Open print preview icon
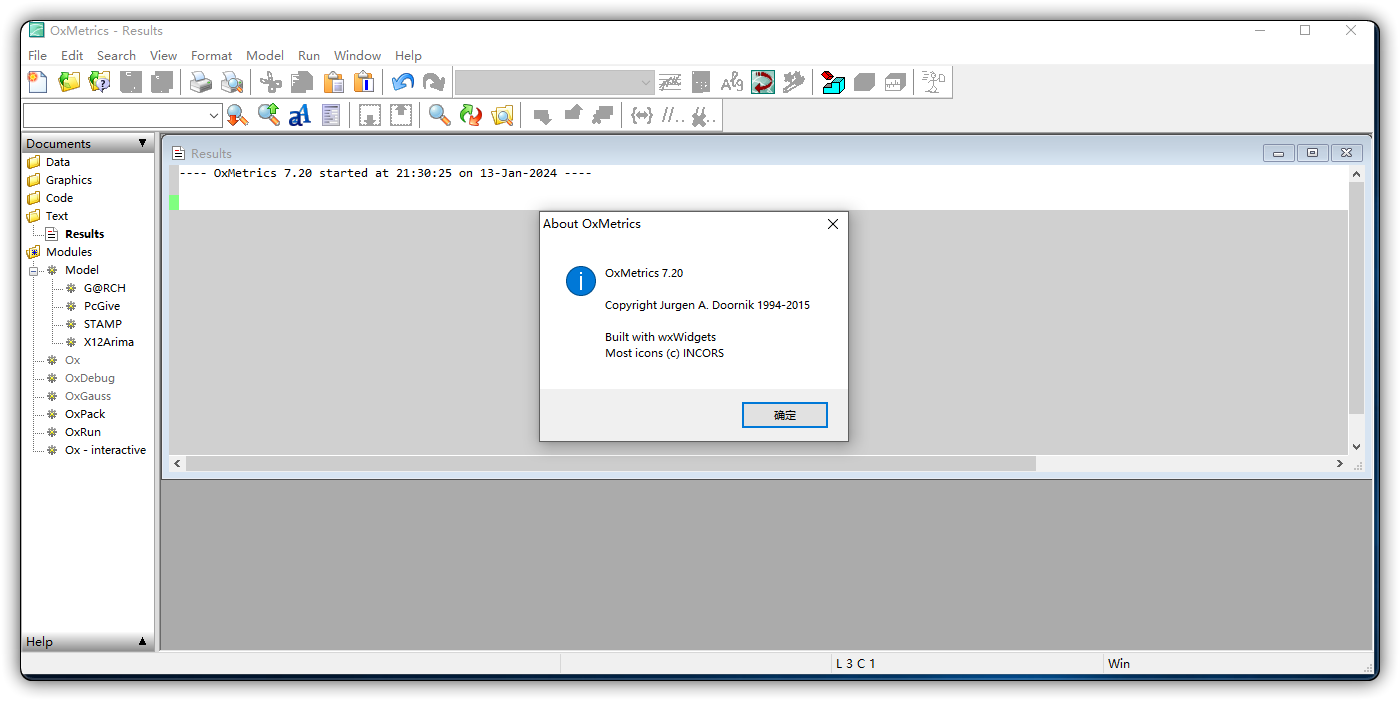This screenshot has height=701, width=1400. (232, 82)
